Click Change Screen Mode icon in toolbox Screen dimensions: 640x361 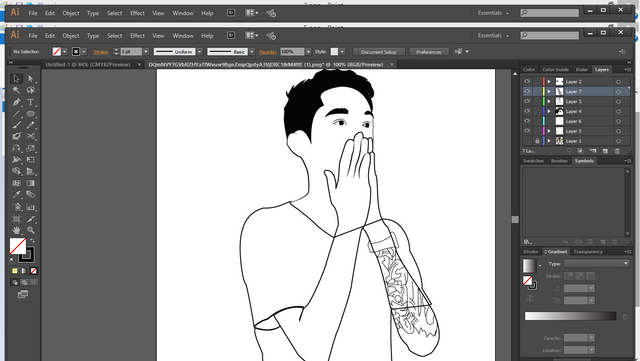click(23, 294)
